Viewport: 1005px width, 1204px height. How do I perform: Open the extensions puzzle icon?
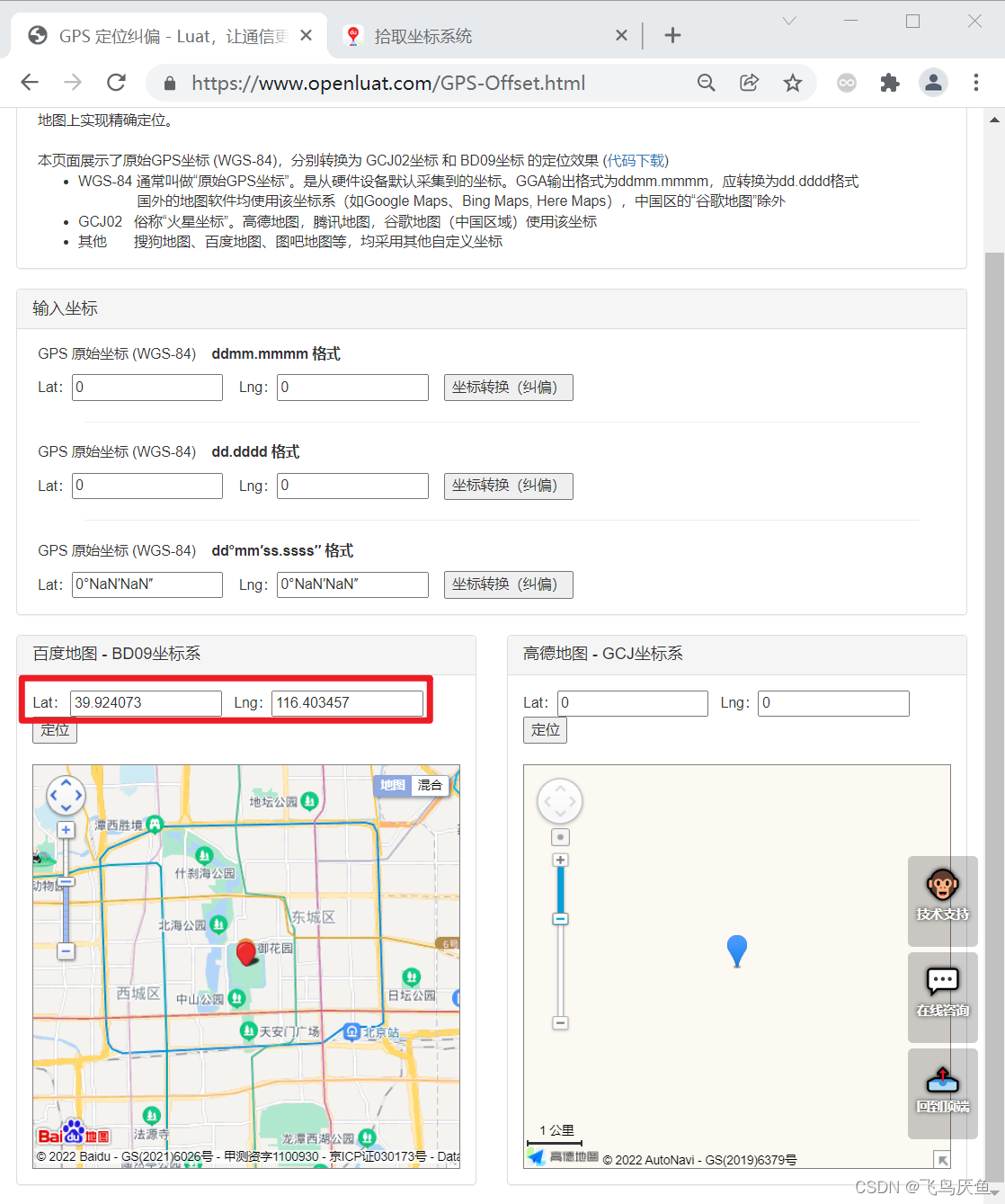[890, 83]
